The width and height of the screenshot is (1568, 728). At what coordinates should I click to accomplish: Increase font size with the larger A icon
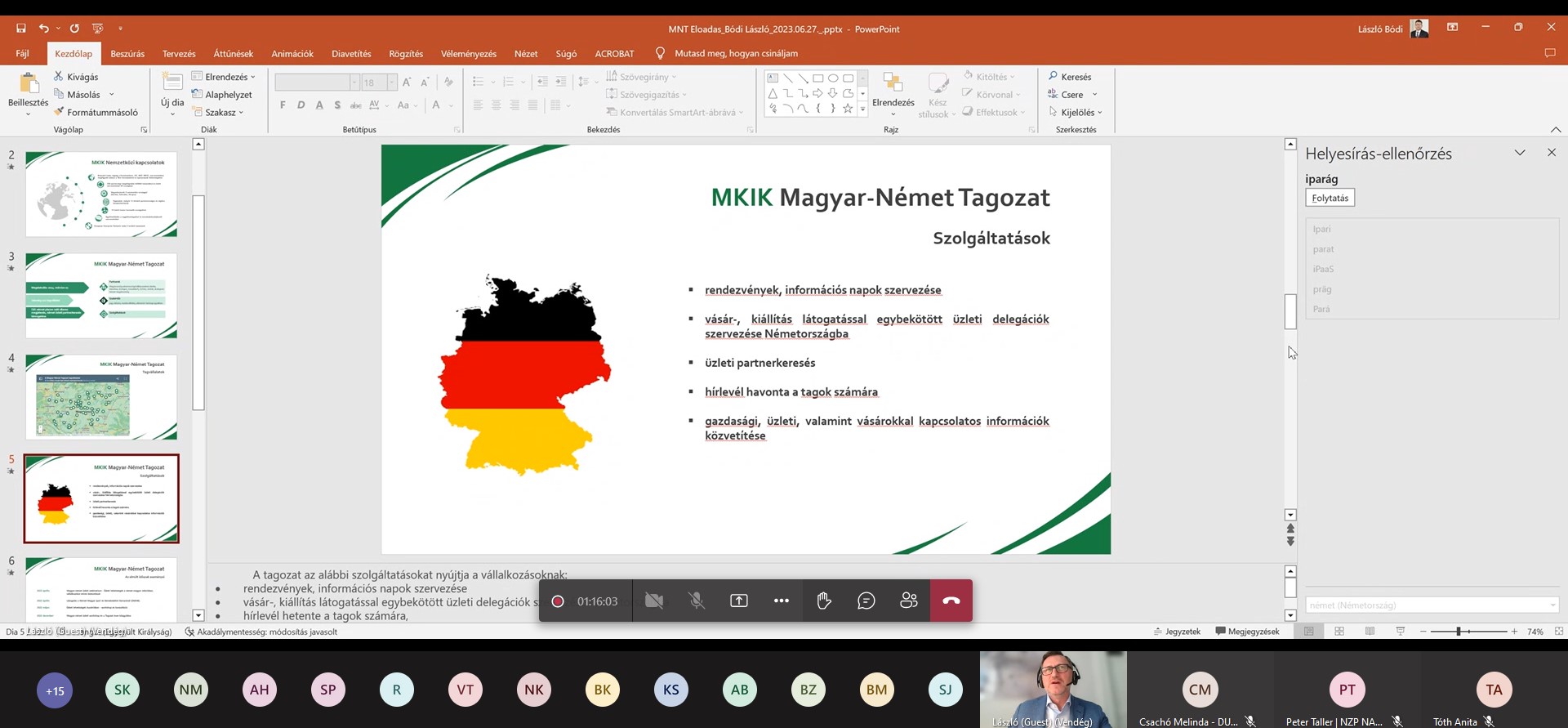point(407,83)
